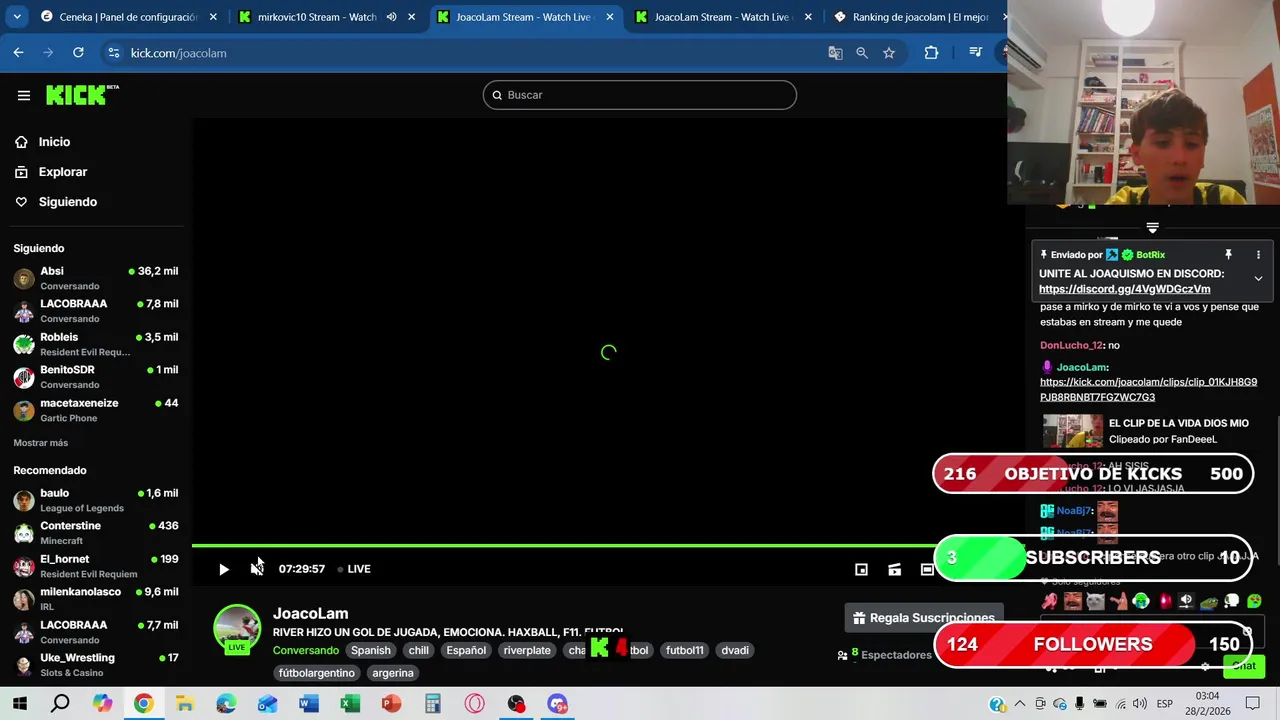This screenshot has width=1280, height=720.
Task: Select the fútbolargentino tag
Action: pos(317,673)
